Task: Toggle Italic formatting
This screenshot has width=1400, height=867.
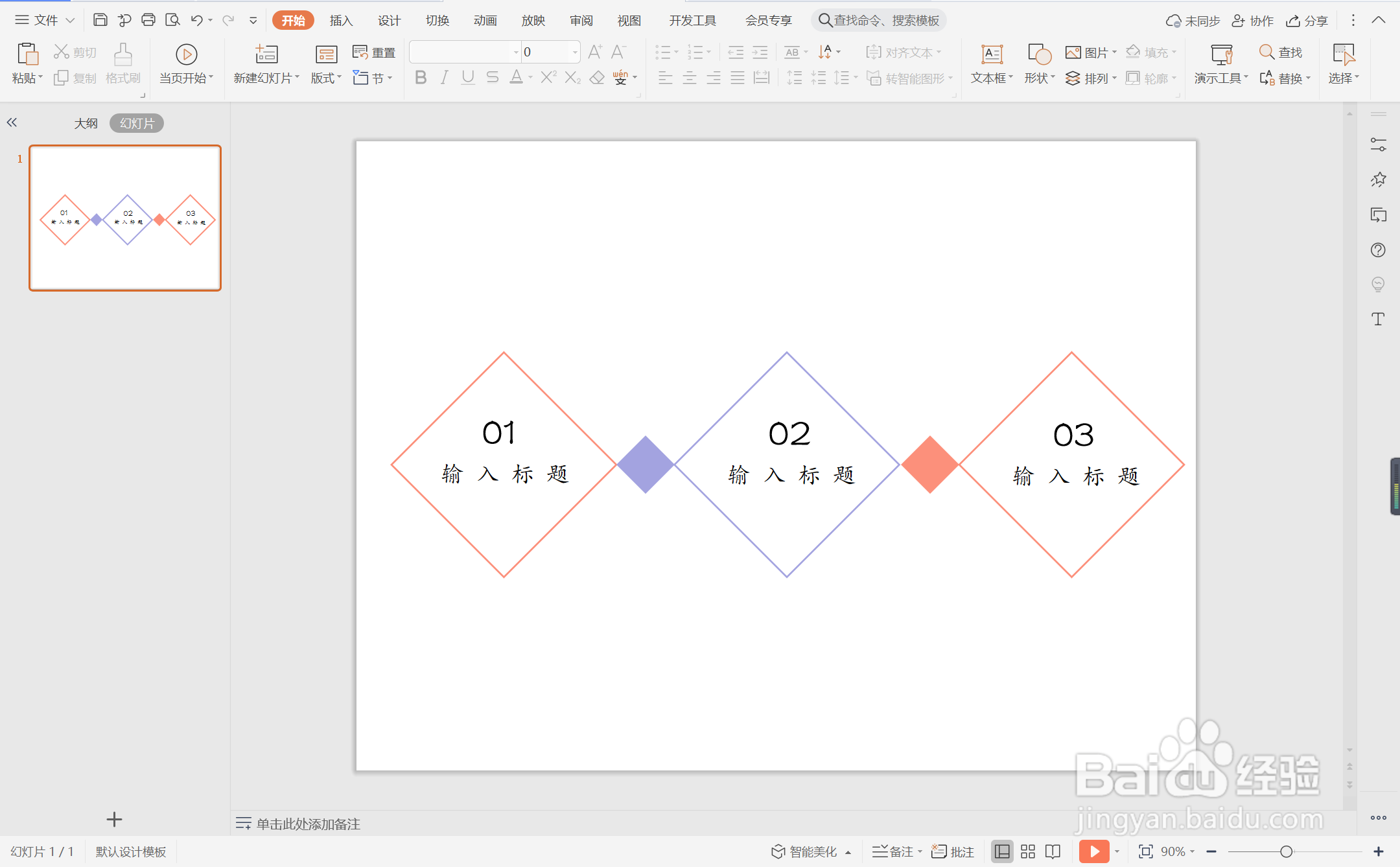Action: pyautogui.click(x=444, y=78)
